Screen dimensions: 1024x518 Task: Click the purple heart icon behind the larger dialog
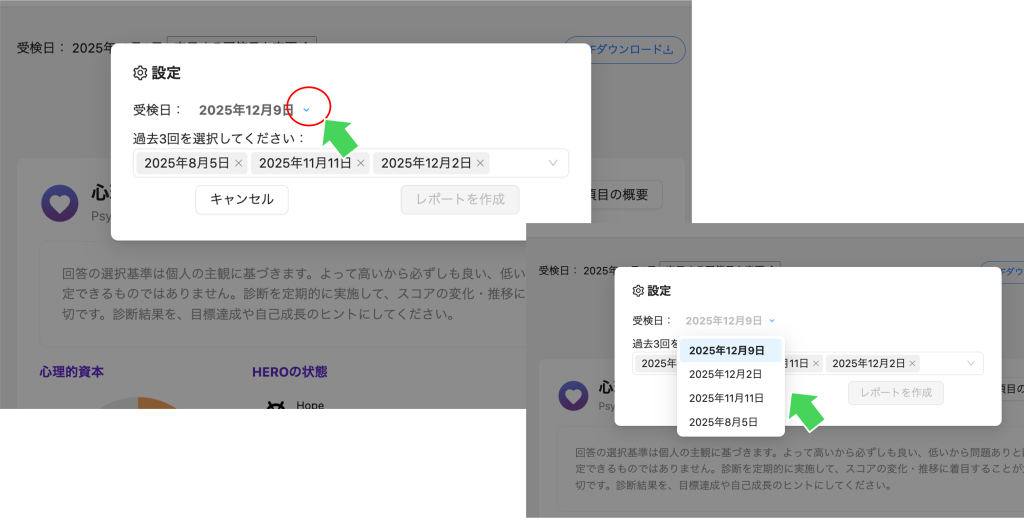click(x=59, y=203)
